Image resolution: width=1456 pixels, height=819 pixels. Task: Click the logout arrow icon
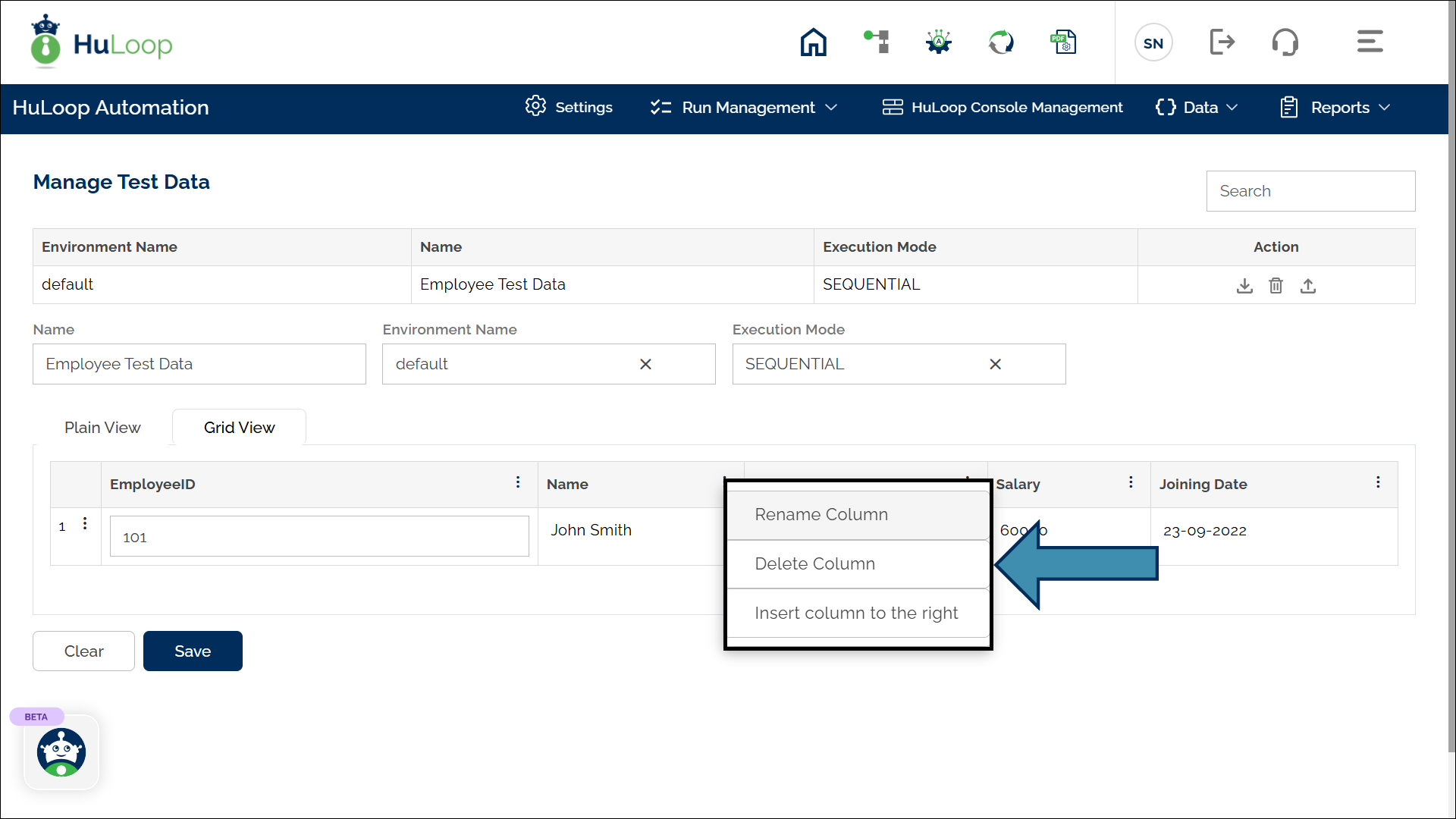point(1222,42)
